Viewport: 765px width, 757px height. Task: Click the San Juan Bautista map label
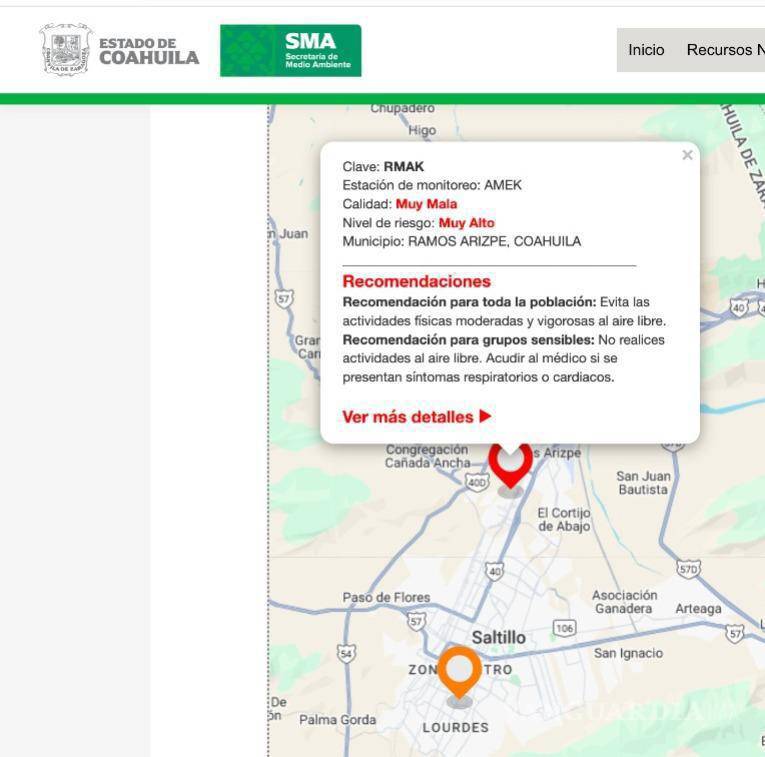642,483
